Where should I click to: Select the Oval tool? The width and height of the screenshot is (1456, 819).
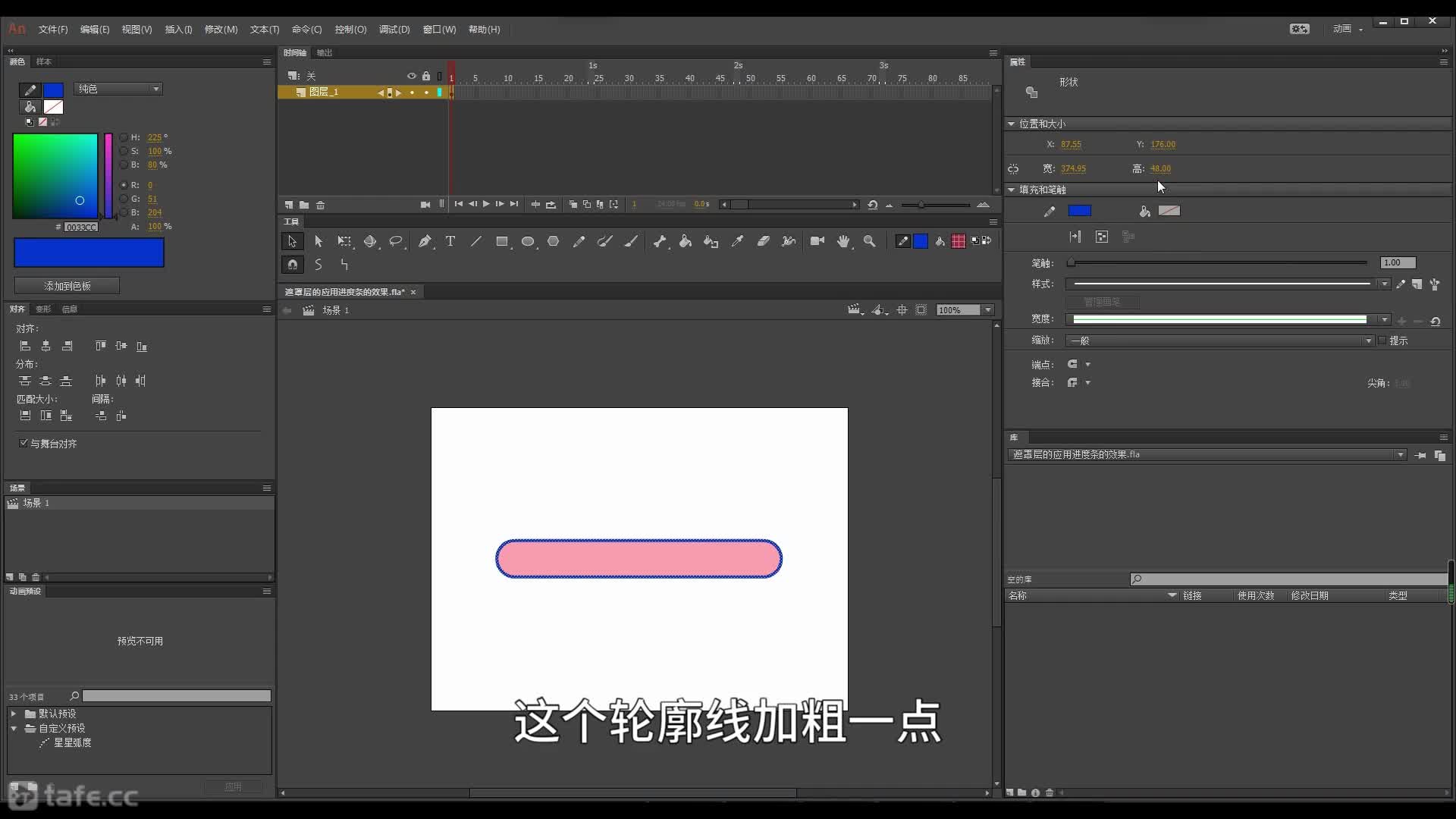point(528,241)
